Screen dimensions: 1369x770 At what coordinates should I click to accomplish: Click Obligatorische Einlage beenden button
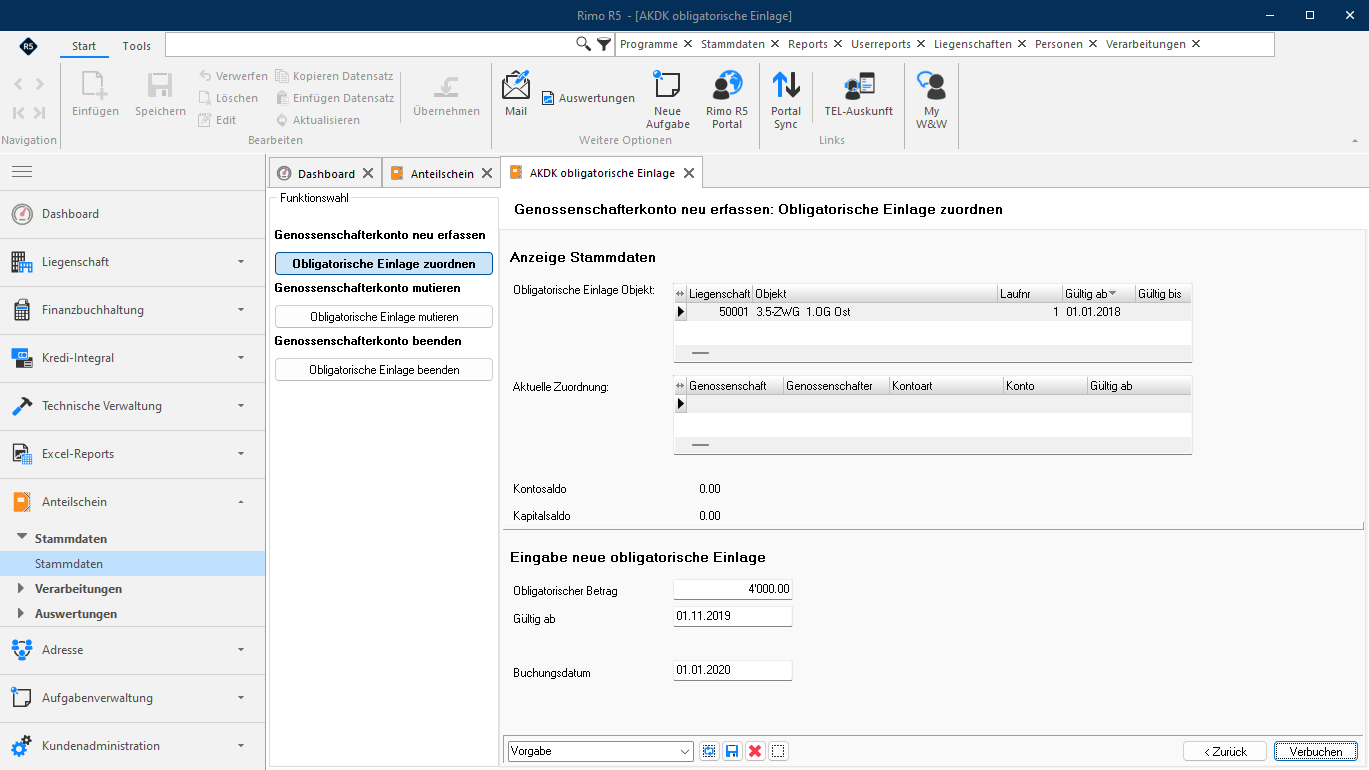[x=384, y=369]
